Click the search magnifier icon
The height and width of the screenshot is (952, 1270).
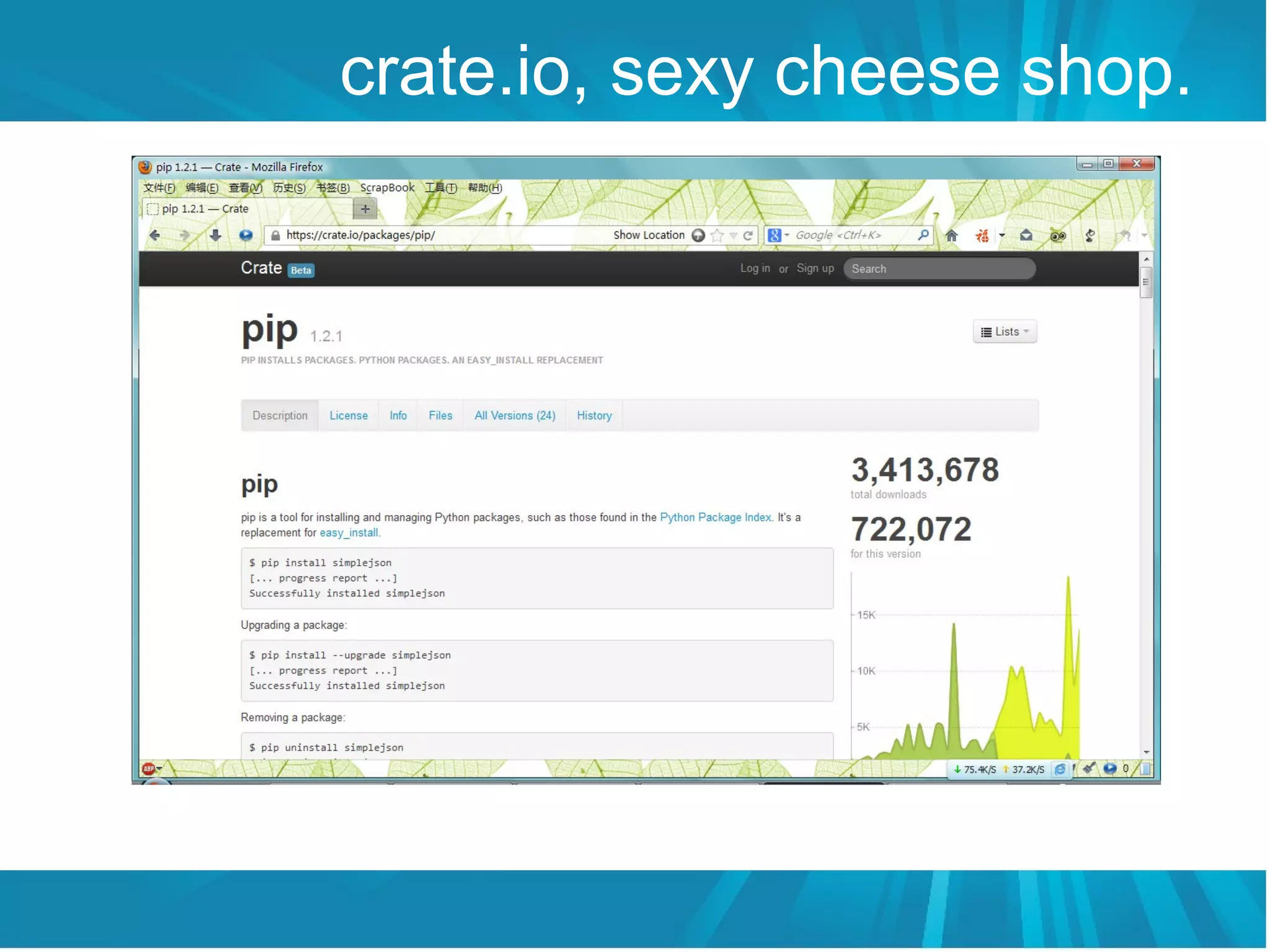[923, 234]
